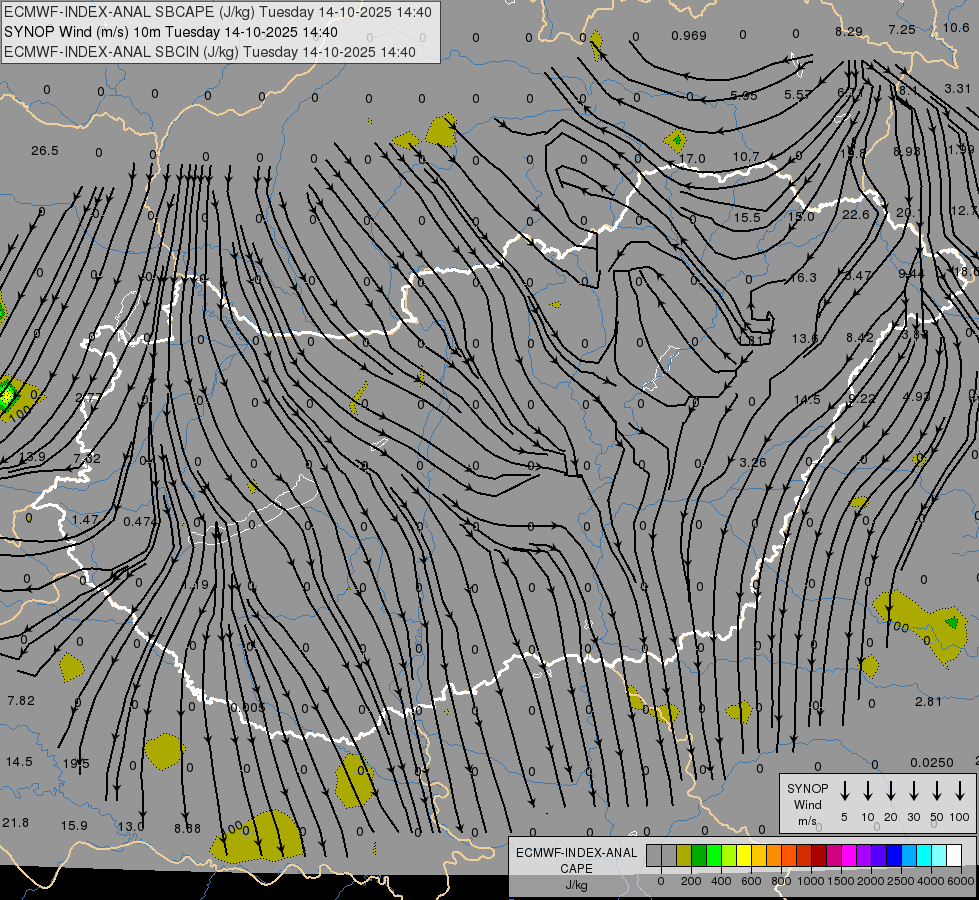
Task: Click the 100 m/s wind arrow in legend
Action: [x=960, y=791]
